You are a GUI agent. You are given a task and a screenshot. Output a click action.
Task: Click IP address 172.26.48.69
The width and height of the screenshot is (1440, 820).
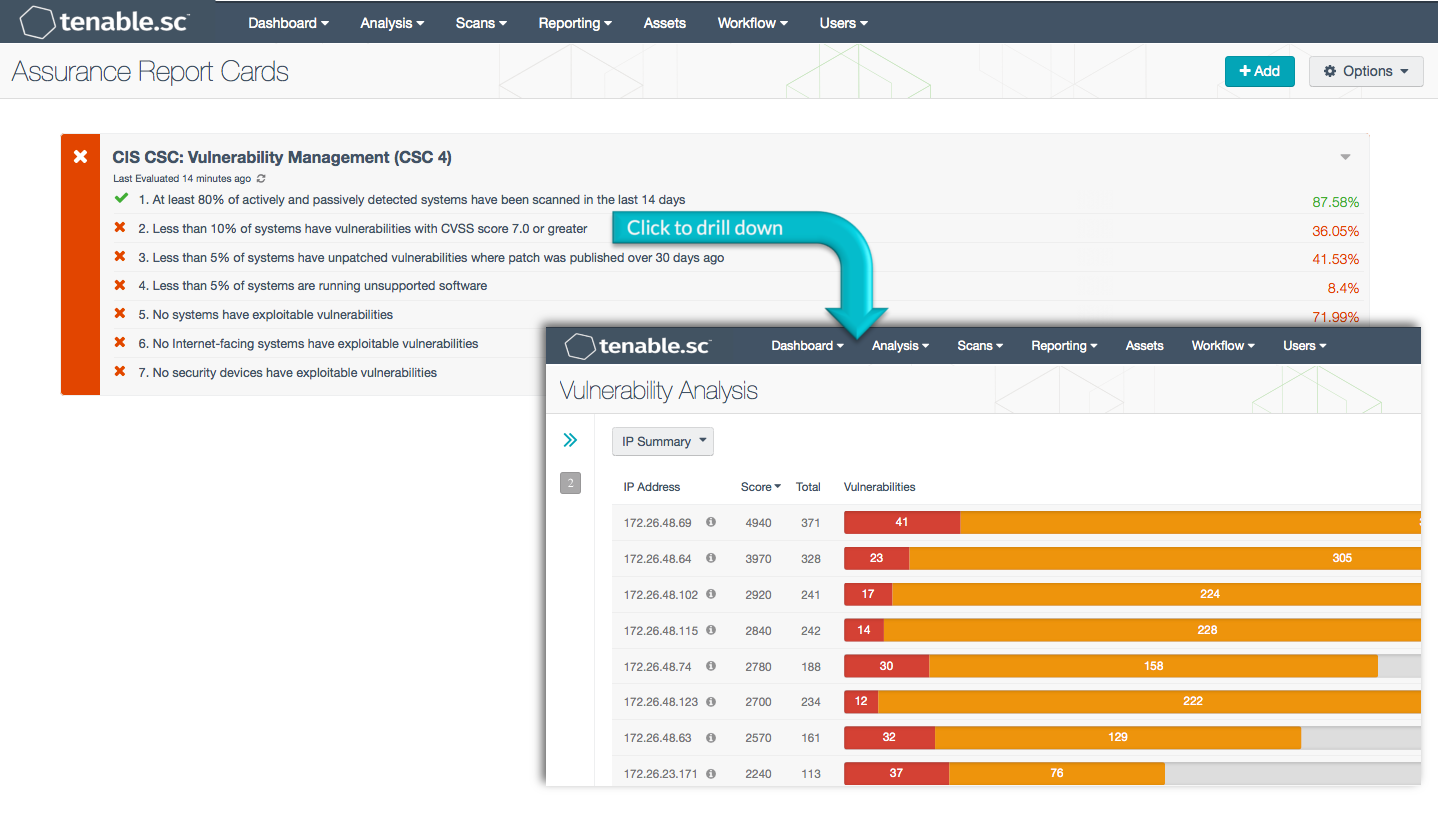coord(658,523)
